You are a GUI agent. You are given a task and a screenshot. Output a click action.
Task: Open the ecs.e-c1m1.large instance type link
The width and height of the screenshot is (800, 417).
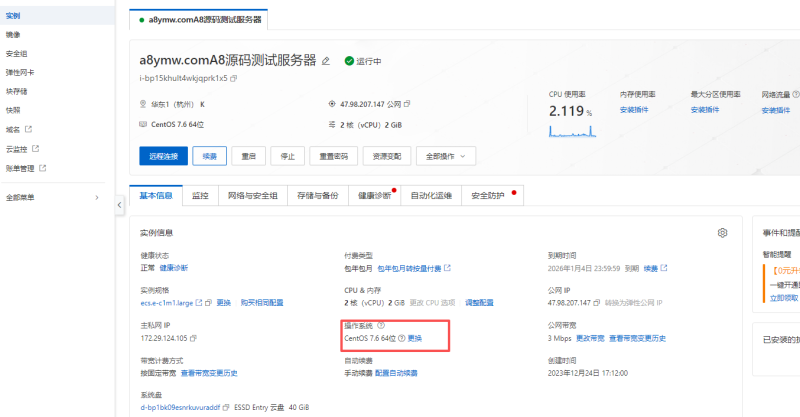[x=167, y=303]
